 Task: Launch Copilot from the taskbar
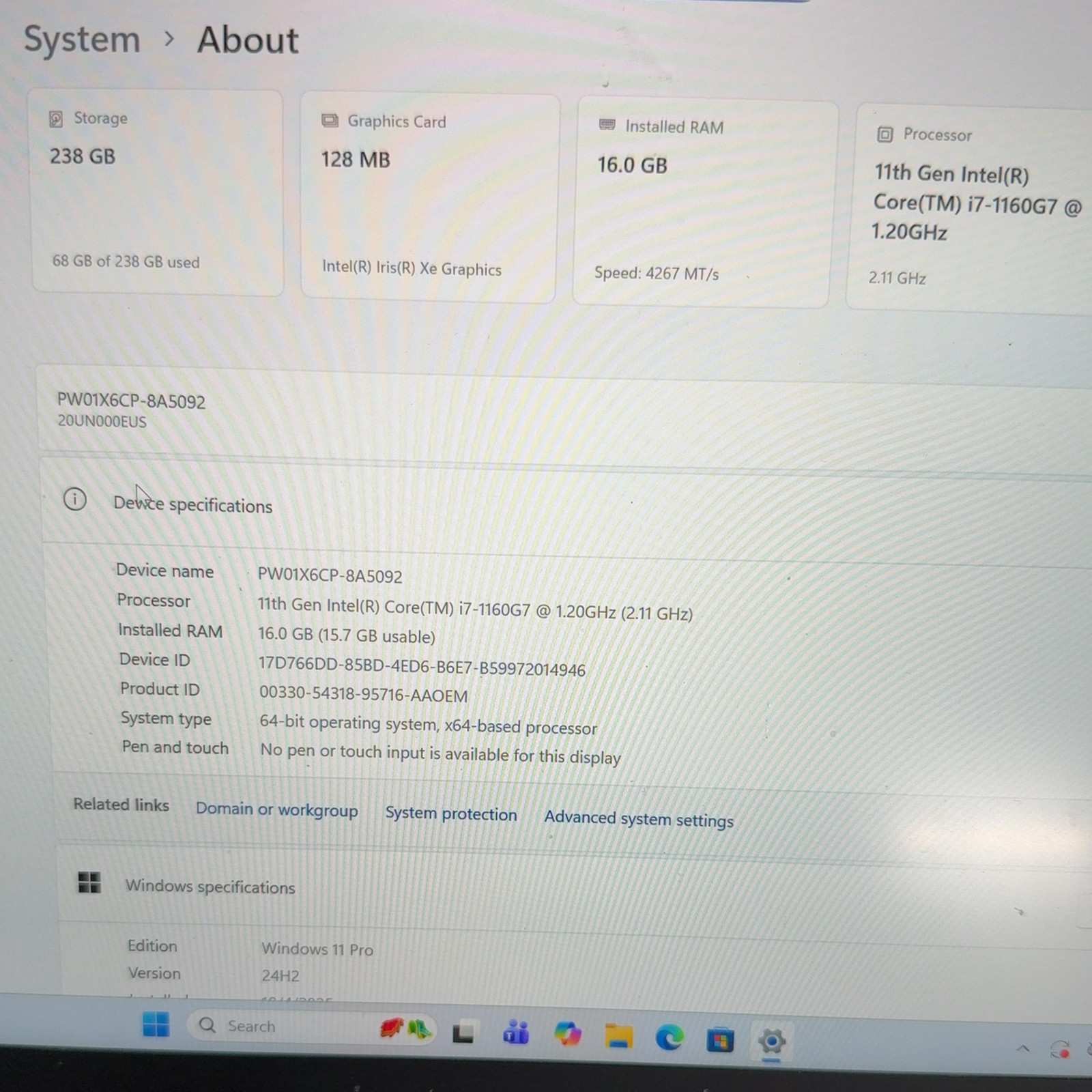coord(568,1035)
